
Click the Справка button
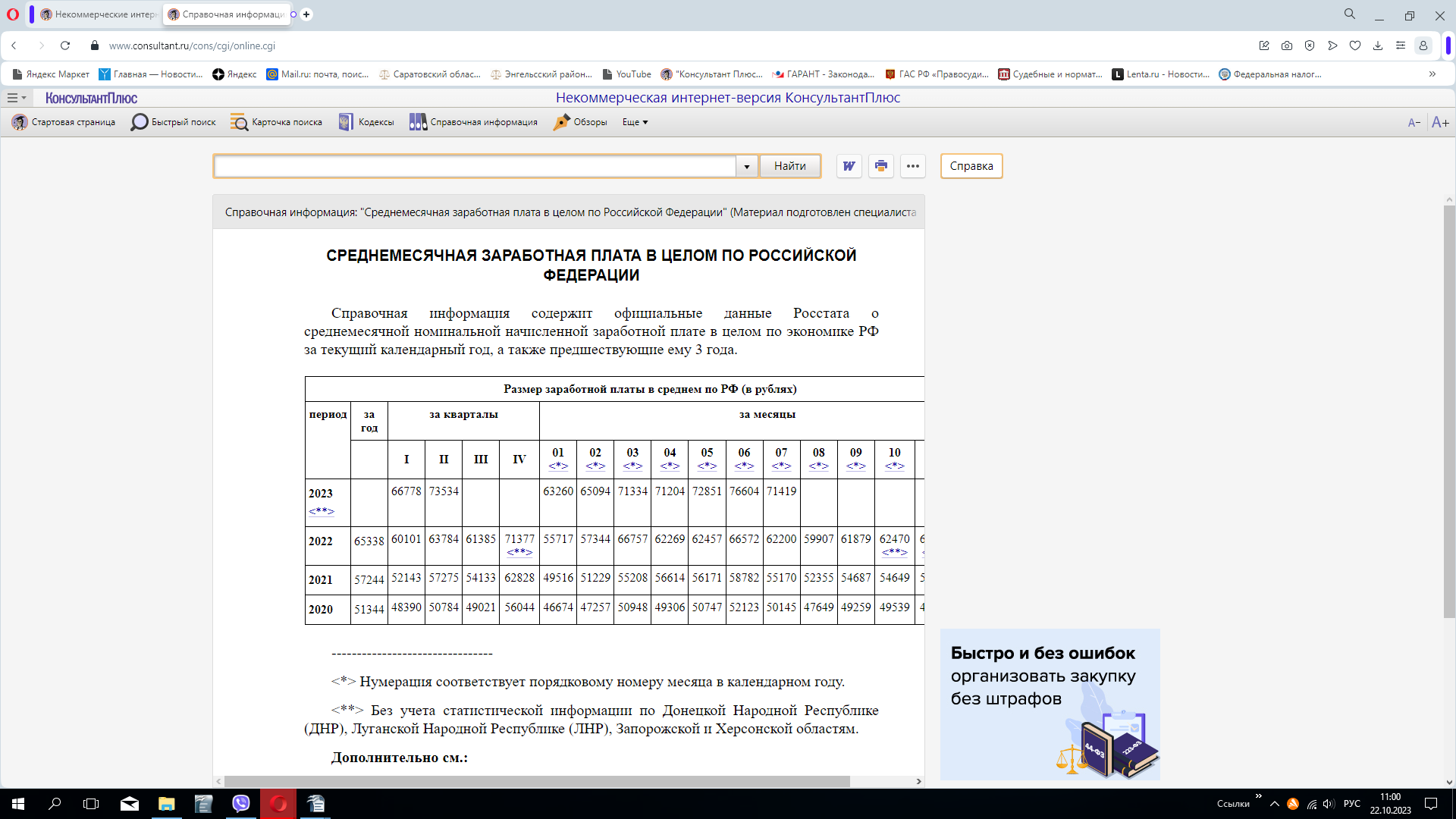tap(971, 166)
